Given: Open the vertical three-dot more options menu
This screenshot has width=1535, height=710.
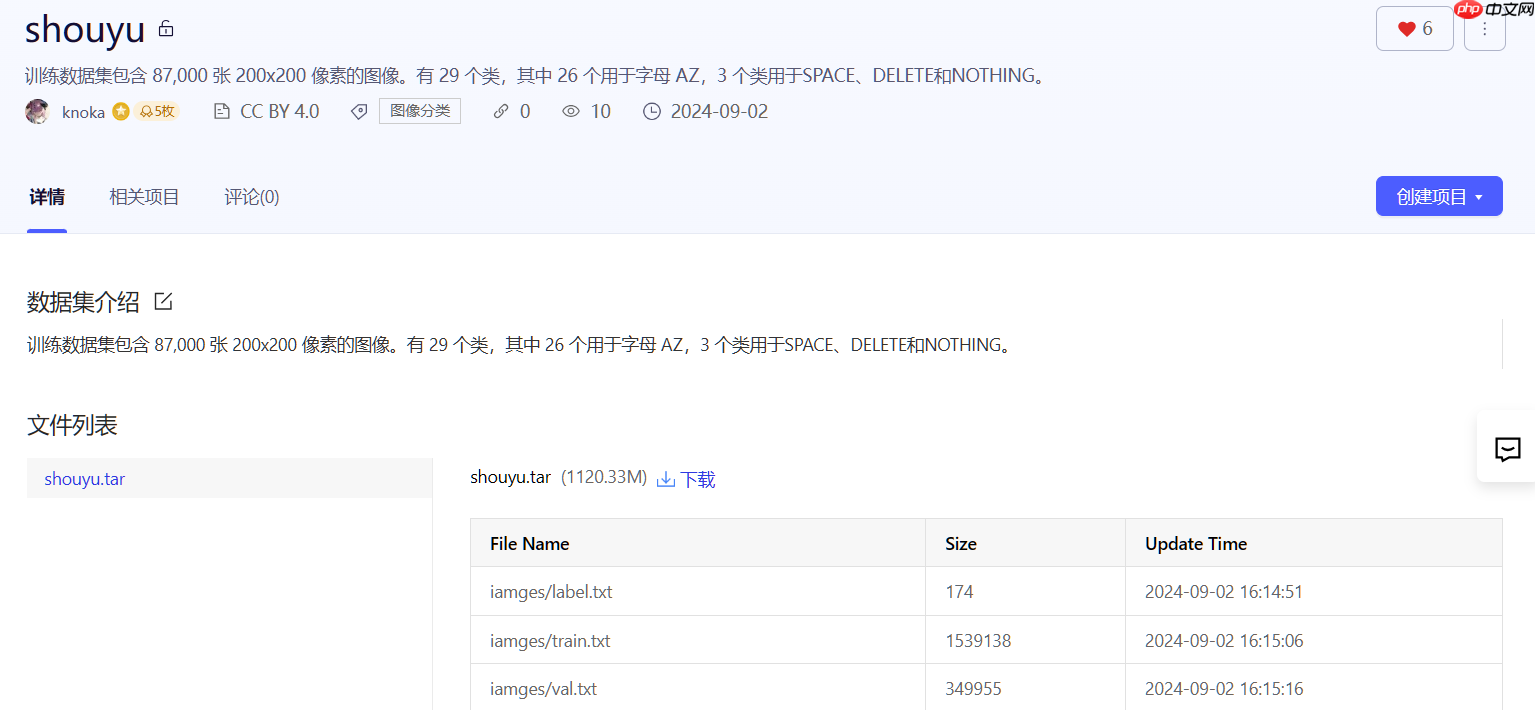Looking at the screenshot, I should tap(1485, 28).
